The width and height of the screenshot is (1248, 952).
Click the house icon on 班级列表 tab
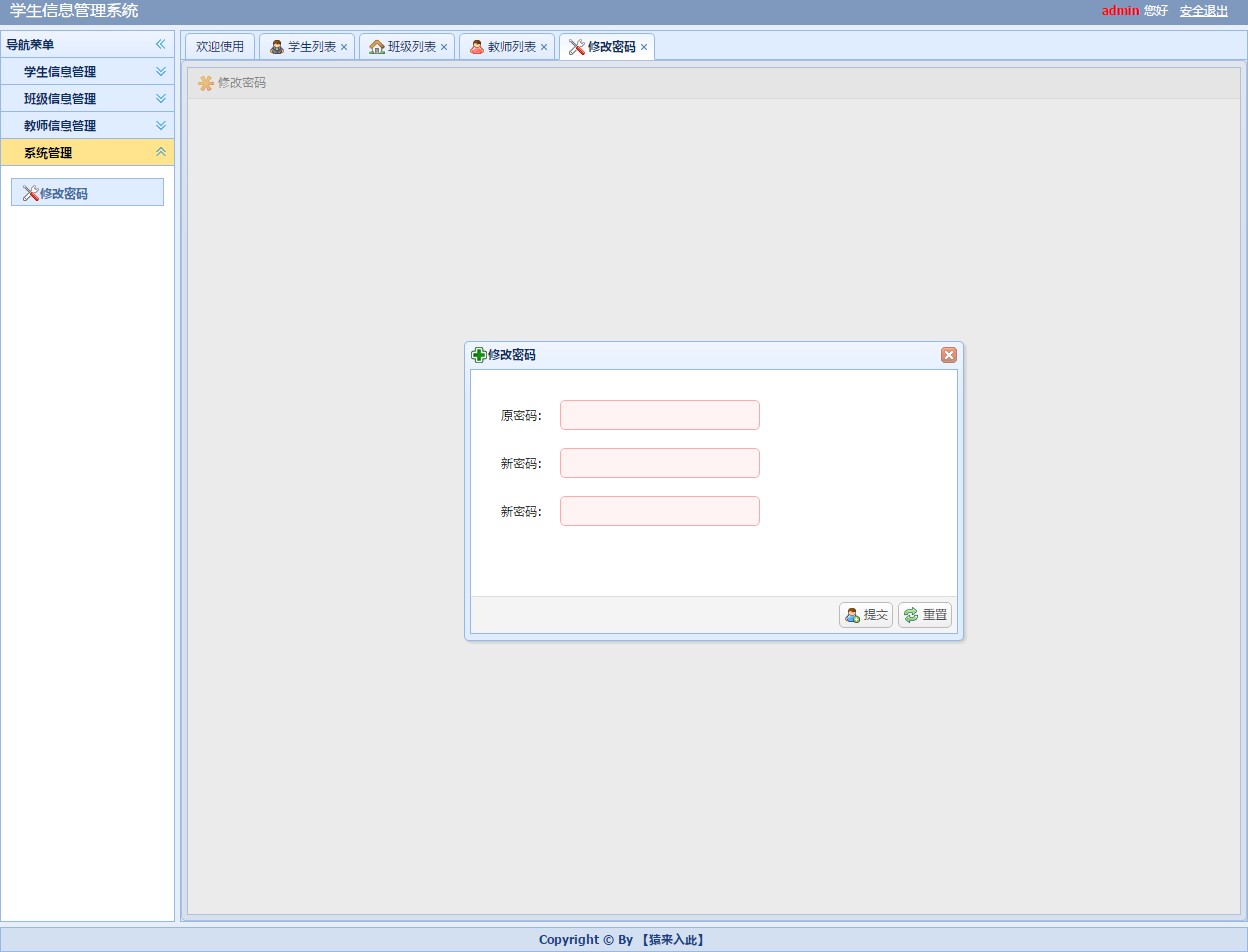[x=377, y=47]
